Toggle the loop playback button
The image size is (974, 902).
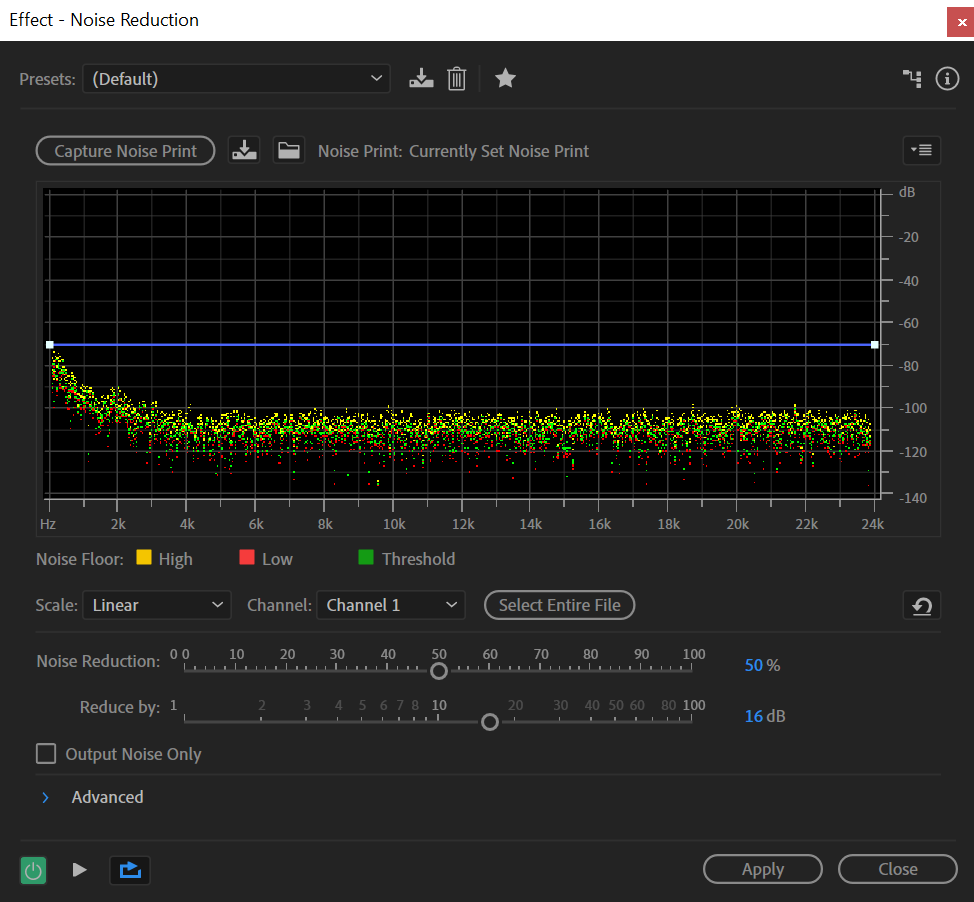click(x=131, y=870)
